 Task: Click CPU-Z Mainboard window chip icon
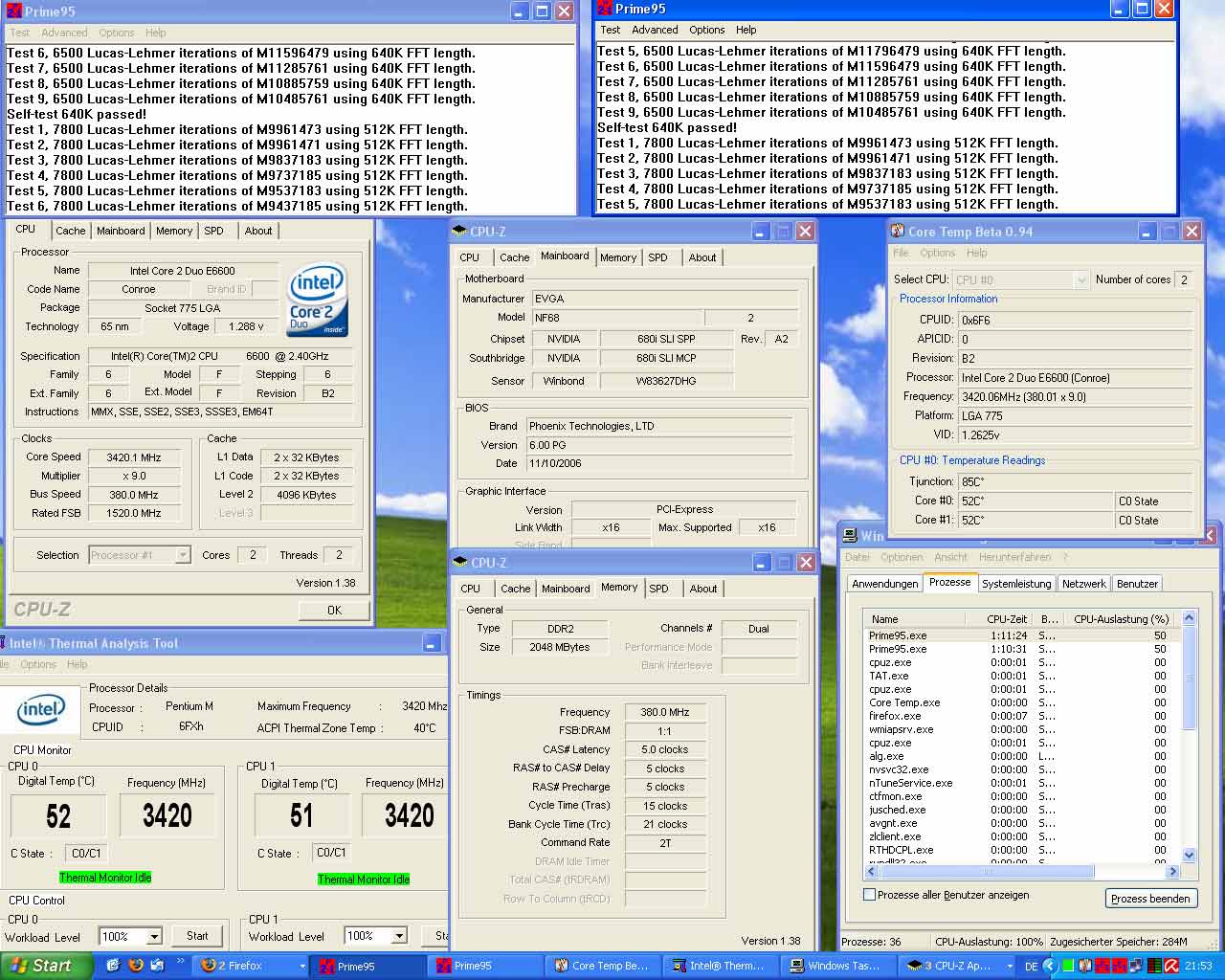(459, 231)
